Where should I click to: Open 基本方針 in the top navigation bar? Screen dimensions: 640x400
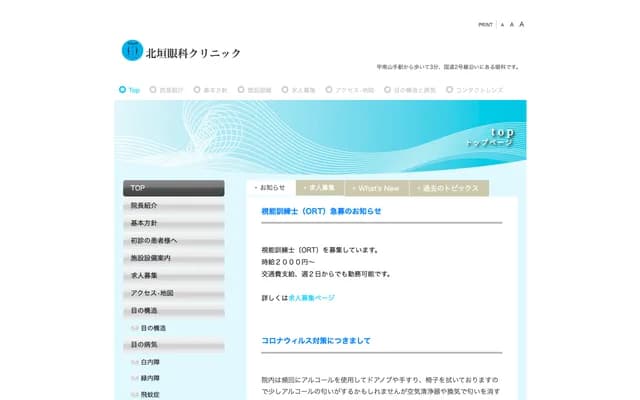point(211,90)
